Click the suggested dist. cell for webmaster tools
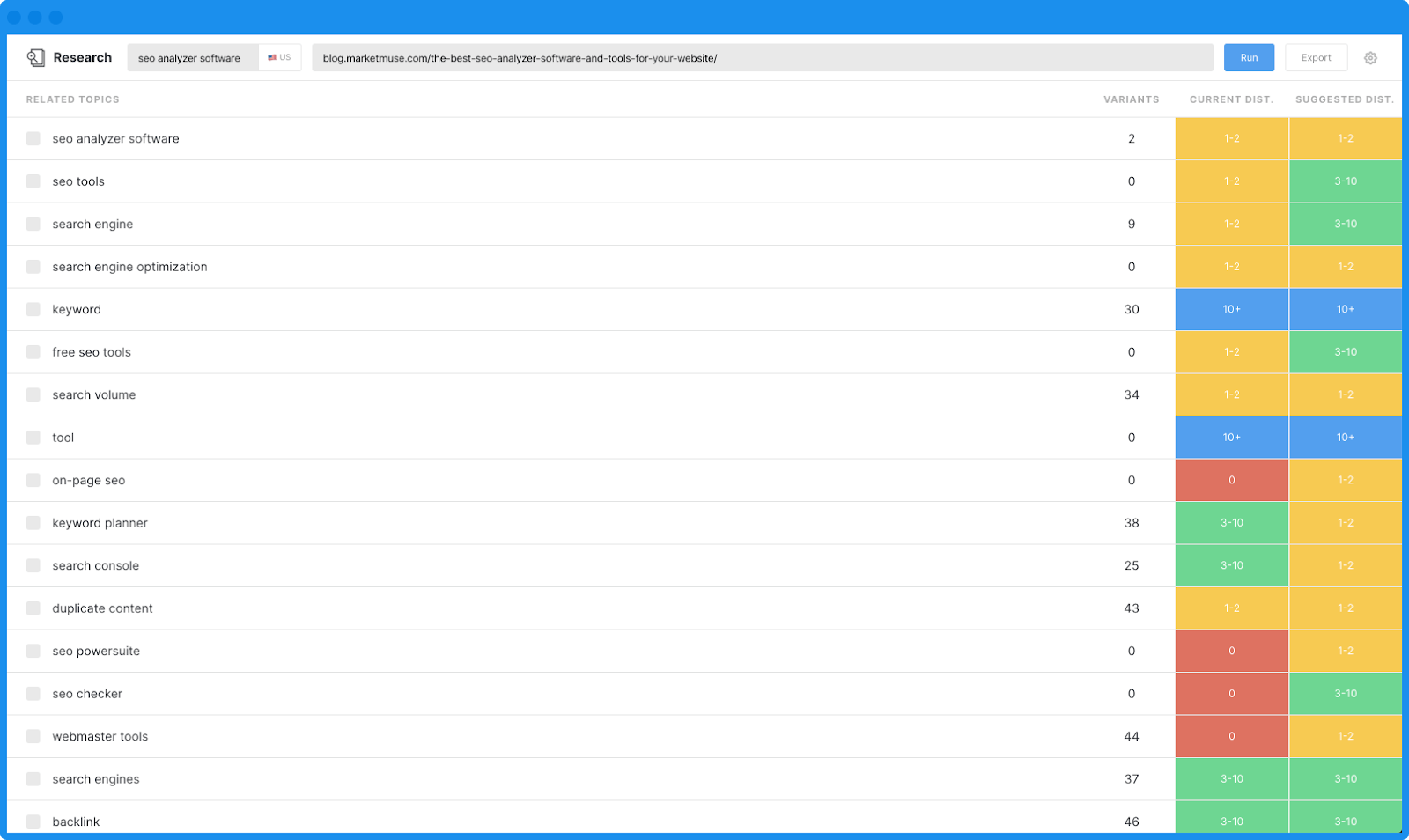 (1346, 736)
